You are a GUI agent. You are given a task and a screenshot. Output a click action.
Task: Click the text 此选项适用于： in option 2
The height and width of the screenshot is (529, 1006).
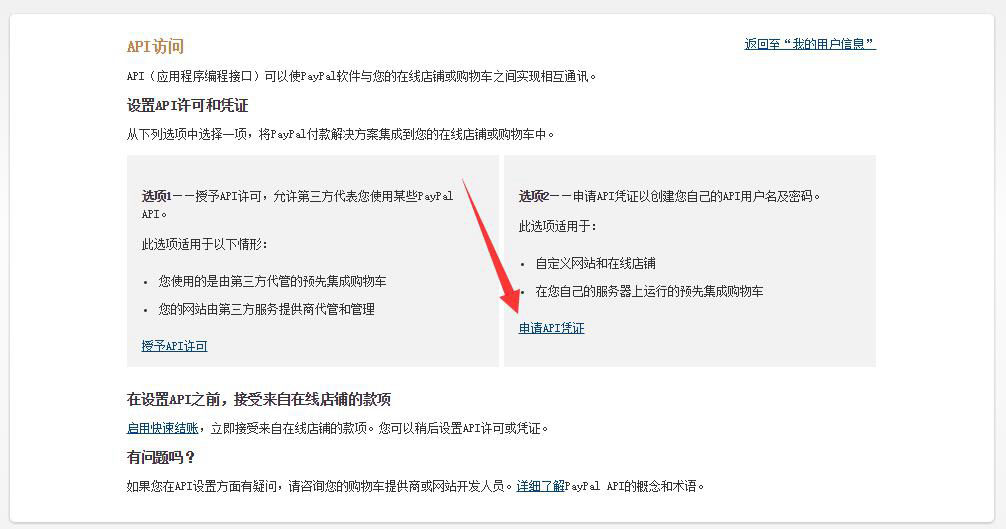[558, 226]
